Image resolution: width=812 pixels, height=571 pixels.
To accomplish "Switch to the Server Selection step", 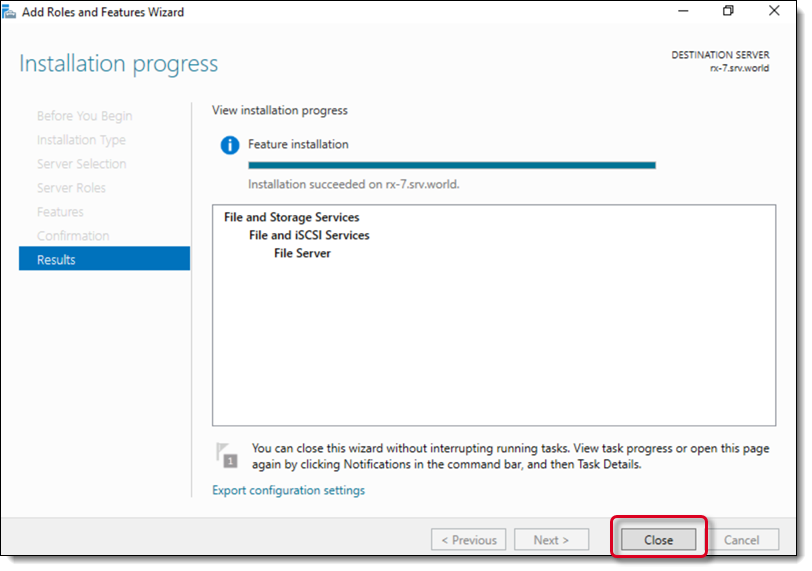I will click(x=81, y=164).
